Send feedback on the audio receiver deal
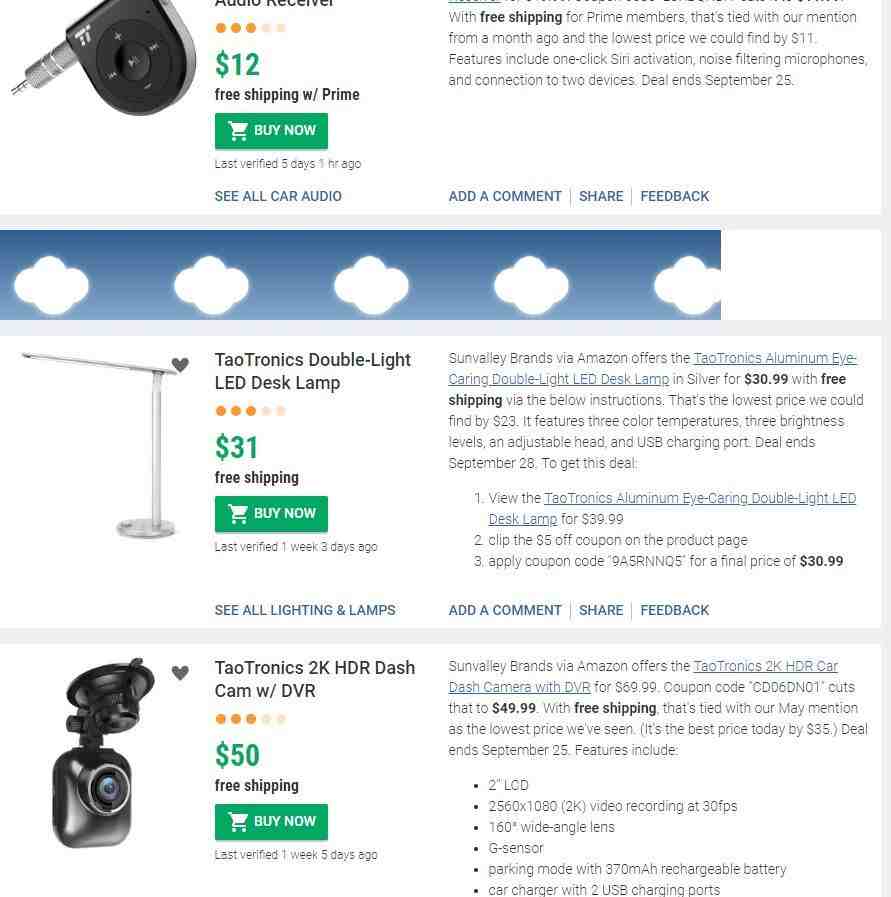The height and width of the screenshot is (897, 891). (675, 196)
